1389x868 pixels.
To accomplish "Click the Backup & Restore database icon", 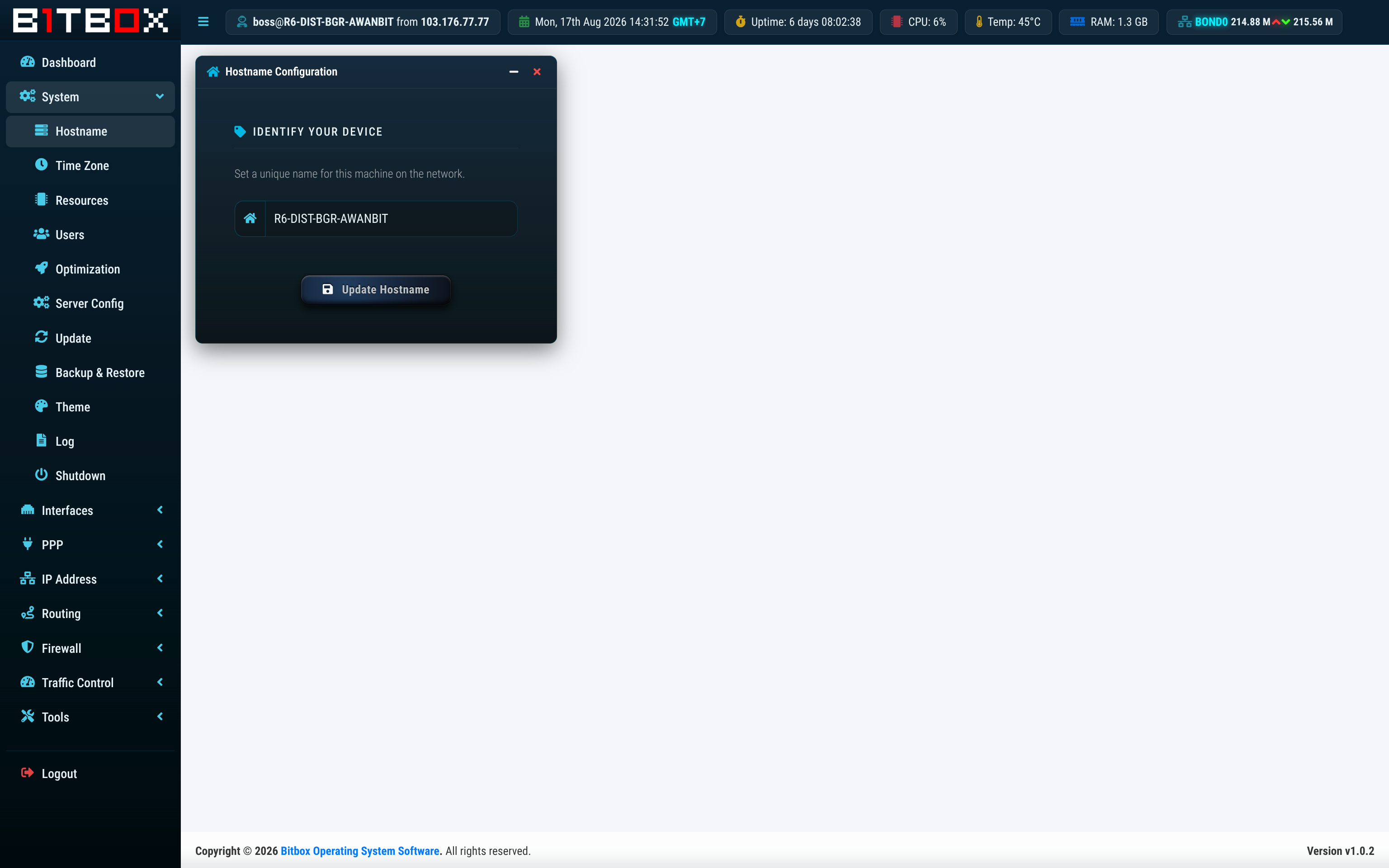I will coord(41,372).
